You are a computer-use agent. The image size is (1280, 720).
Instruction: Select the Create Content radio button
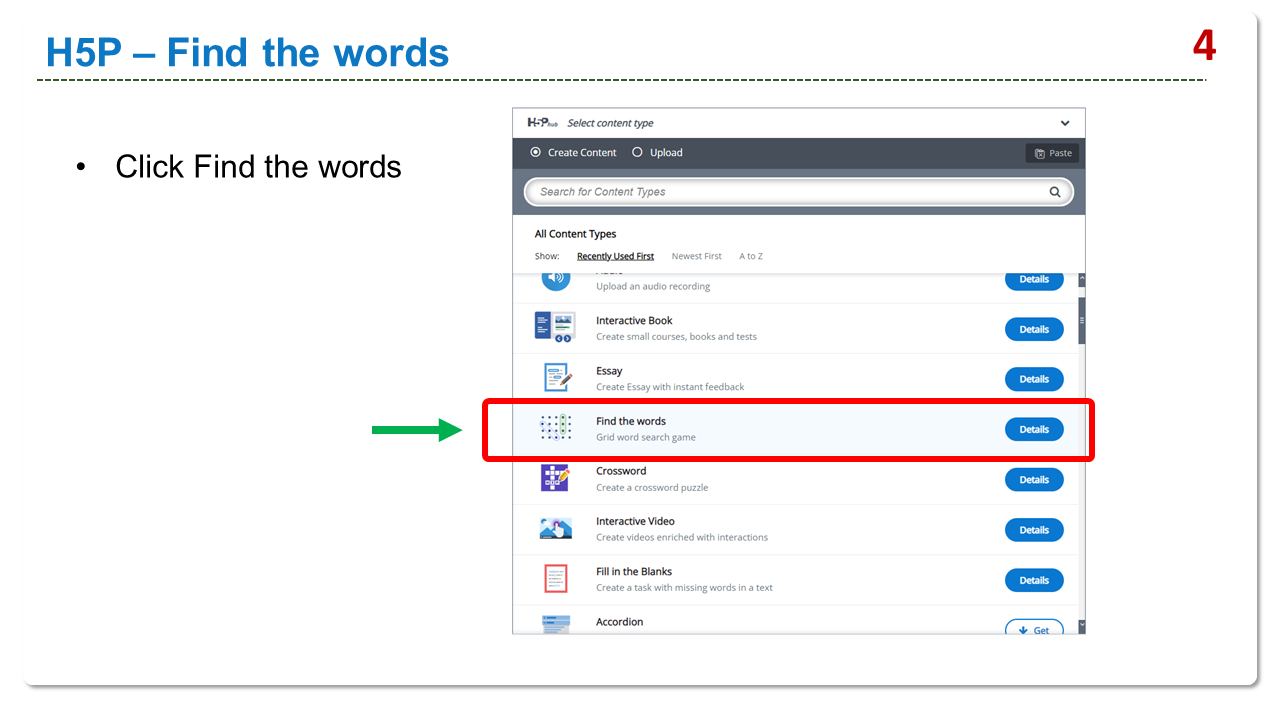tap(536, 153)
